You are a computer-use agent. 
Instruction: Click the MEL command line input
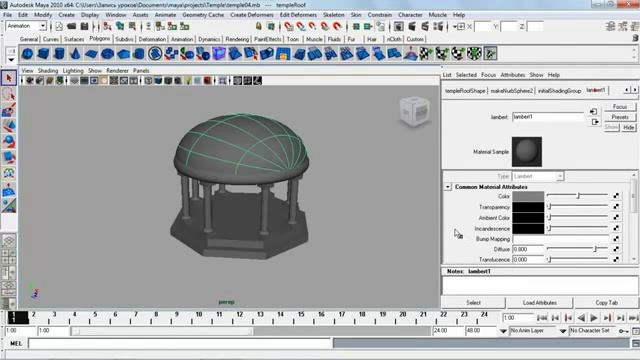point(179,344)
